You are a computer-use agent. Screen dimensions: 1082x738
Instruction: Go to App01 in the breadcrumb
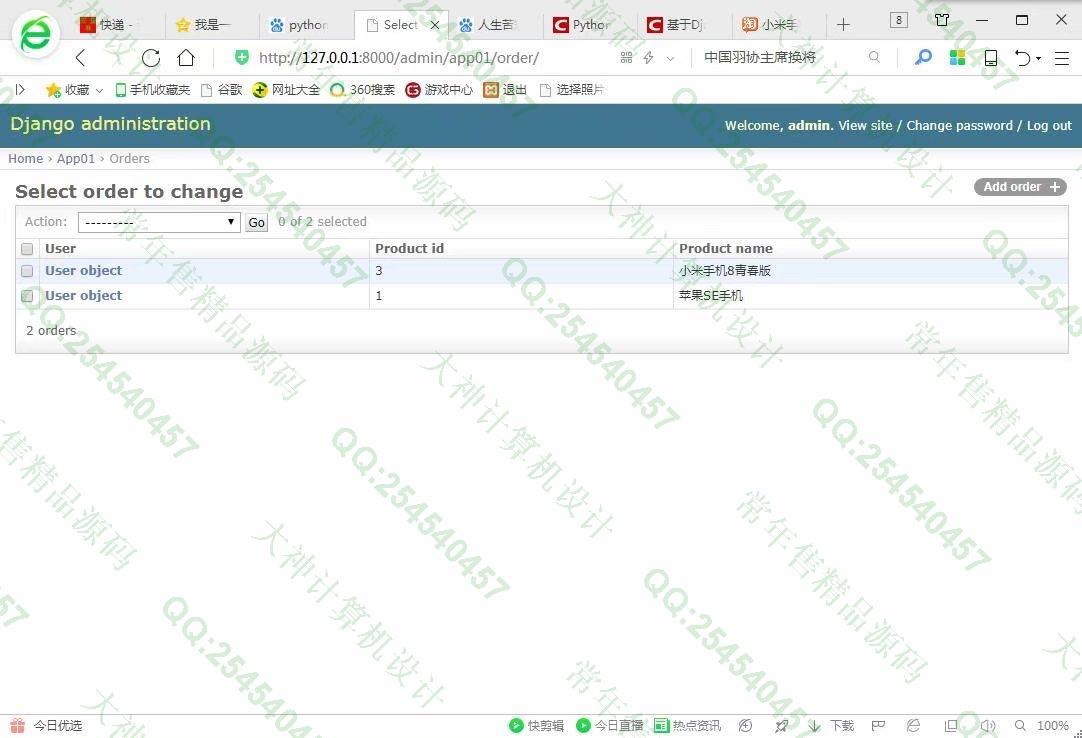click(x=76, y=159)
